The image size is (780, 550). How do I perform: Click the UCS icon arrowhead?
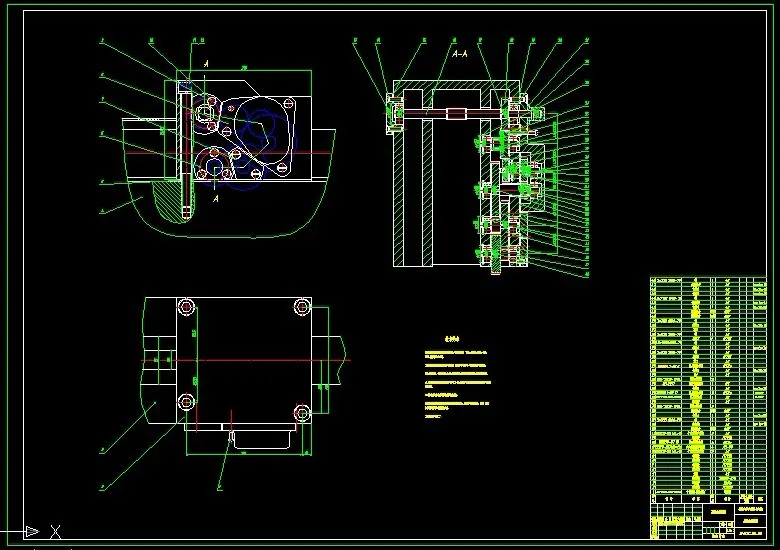coord(32,531)
